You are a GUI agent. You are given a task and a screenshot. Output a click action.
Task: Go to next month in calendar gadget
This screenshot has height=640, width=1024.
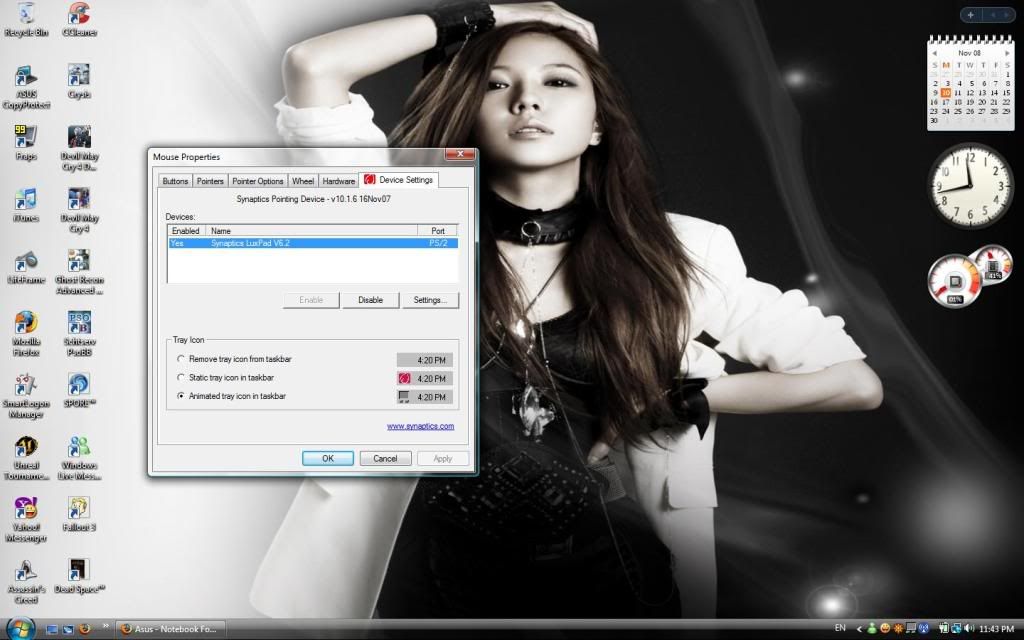[1006, 53]
